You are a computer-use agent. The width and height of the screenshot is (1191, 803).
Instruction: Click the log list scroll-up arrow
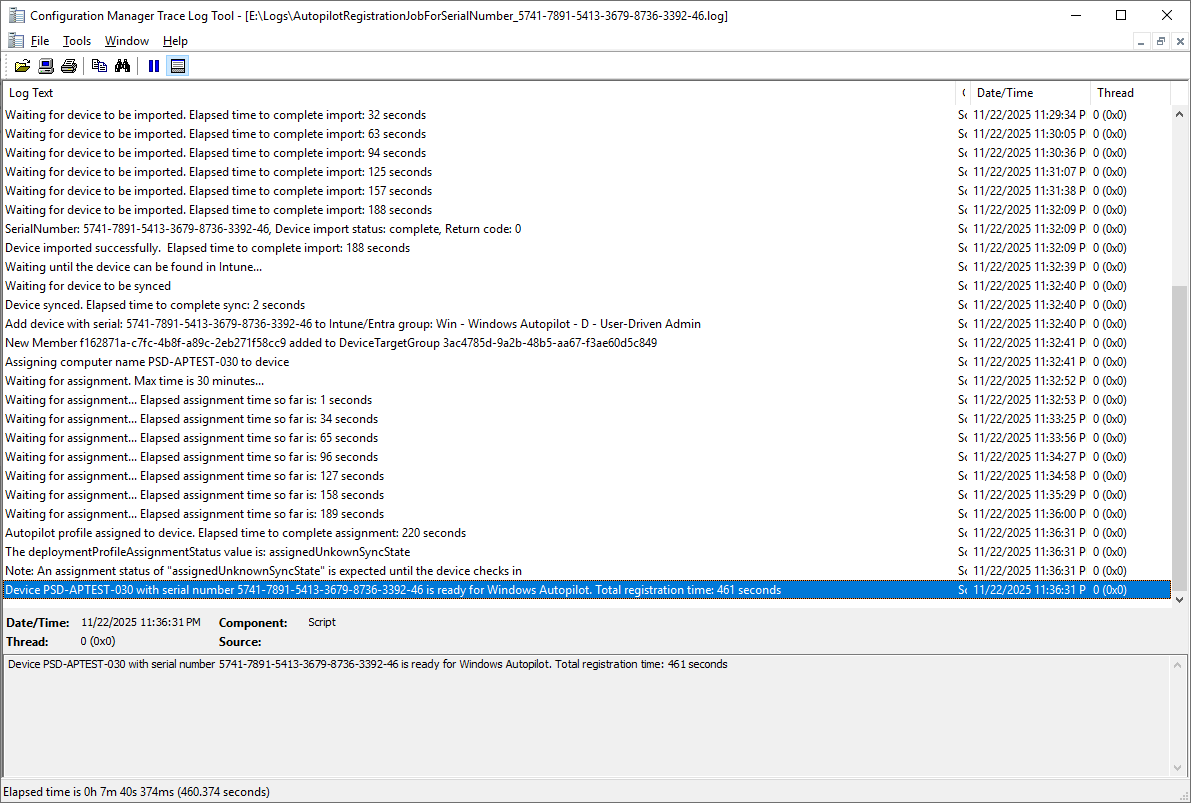[1179, 114]
